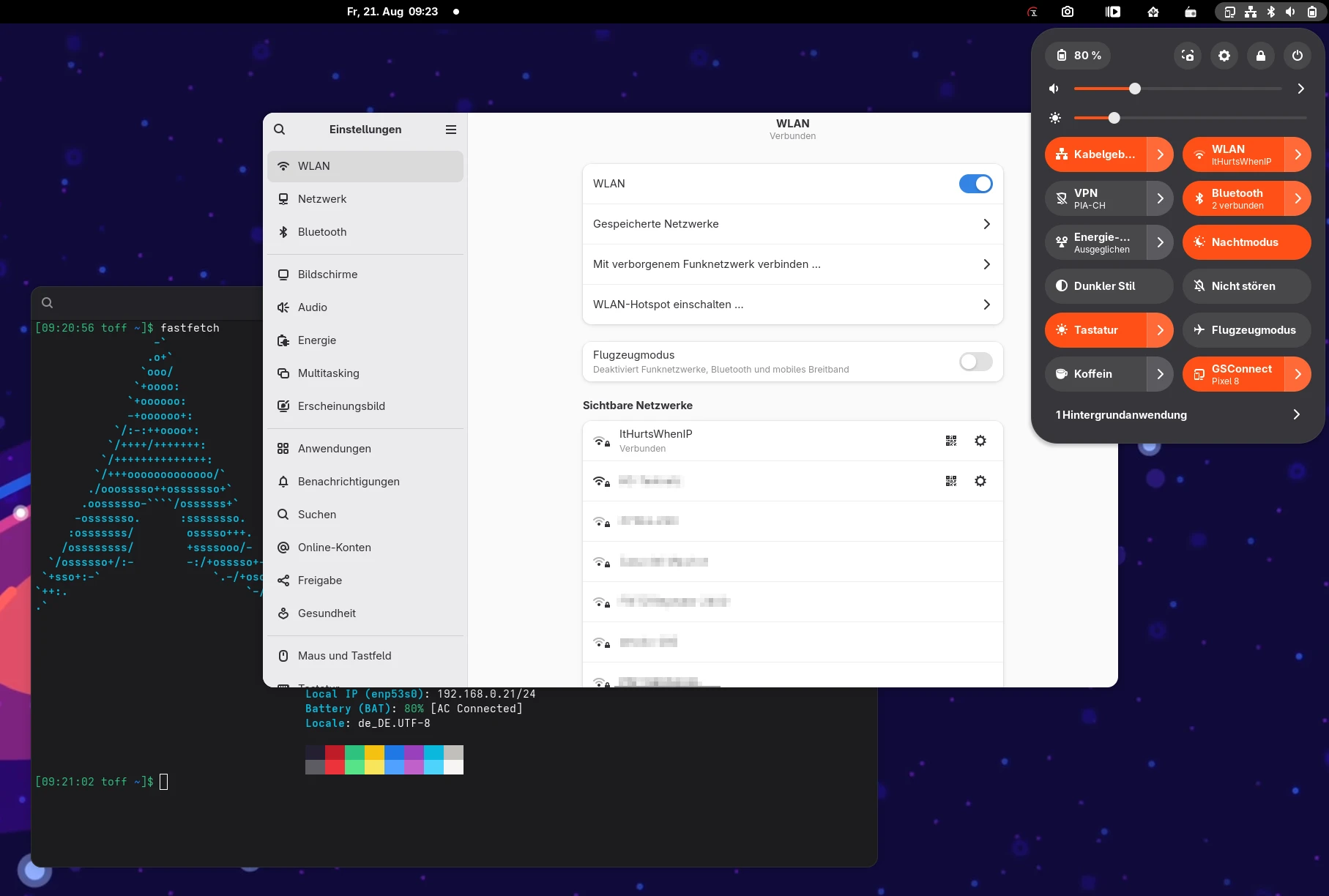Open system settings gear in quick settings
Screen dimensions: 1329x896
[x=1224, y=56]
